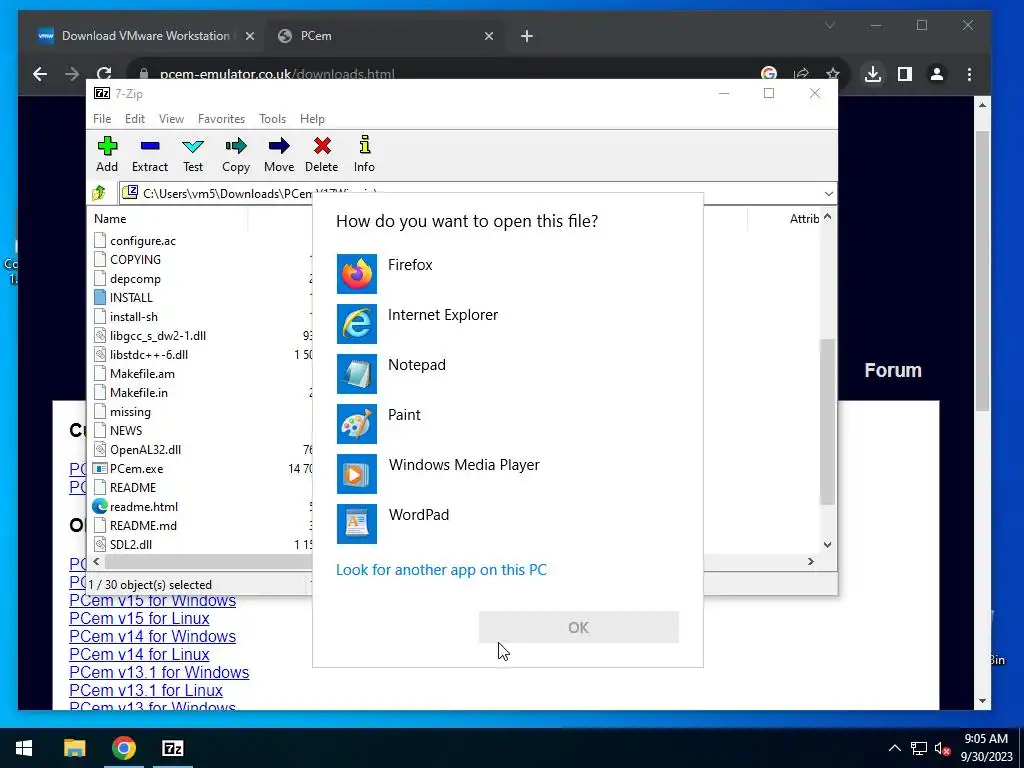Choose the Firefox app icon
Screen dimensions: 1024x768
click(357, 274)
